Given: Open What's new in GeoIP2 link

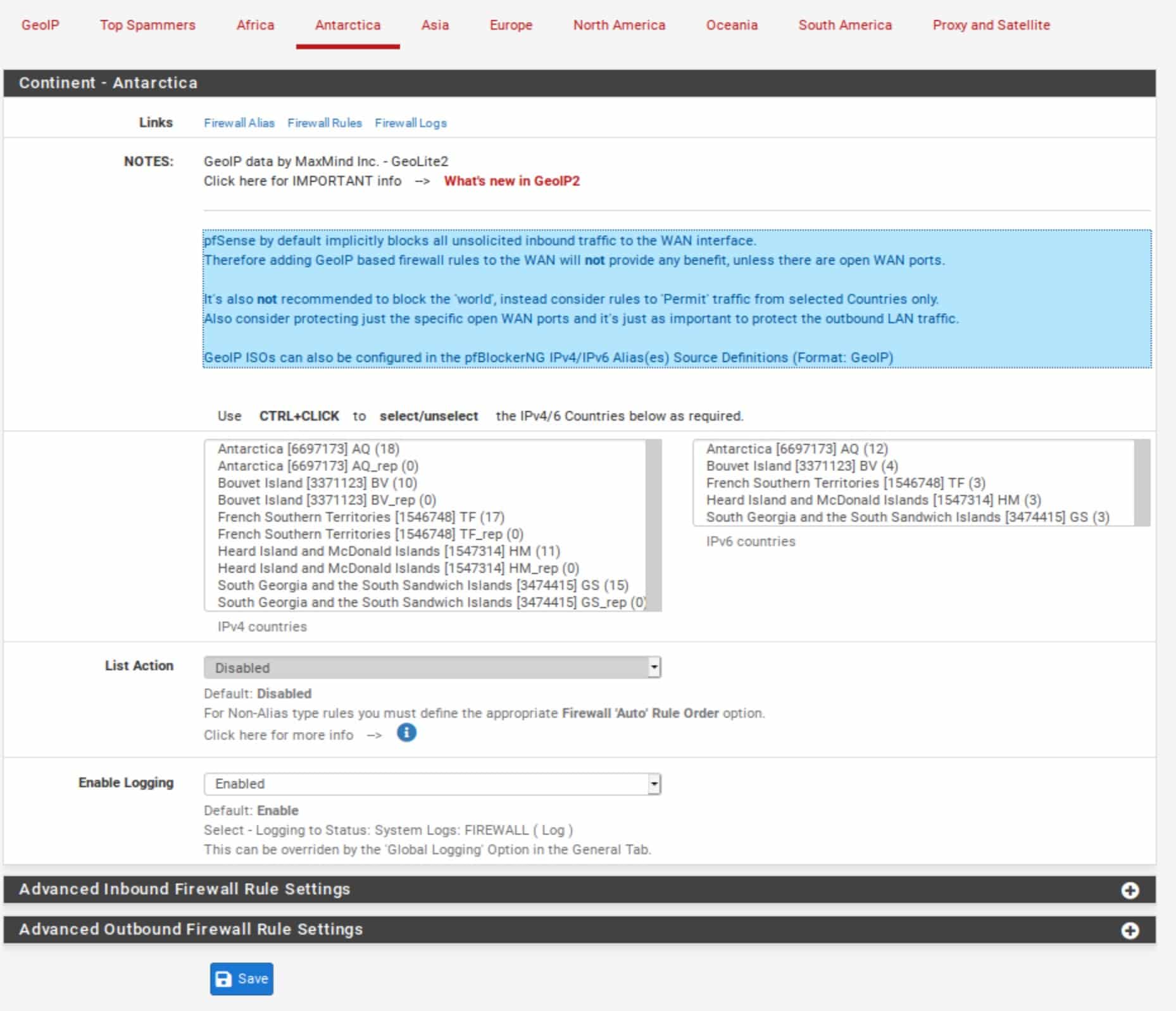Looking at the screenshot, I should pyautogui.click(x=511, y=181).
